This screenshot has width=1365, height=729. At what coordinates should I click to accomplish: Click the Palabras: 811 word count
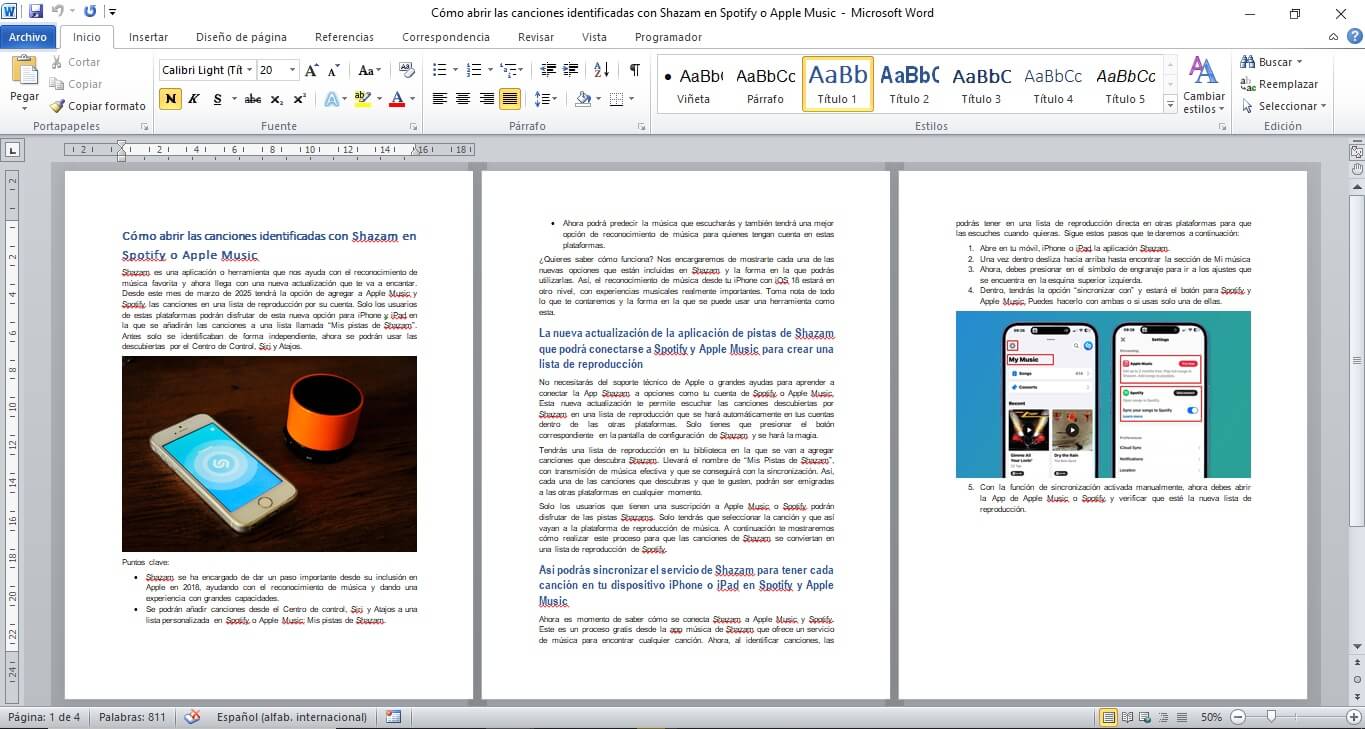(132, 717)
